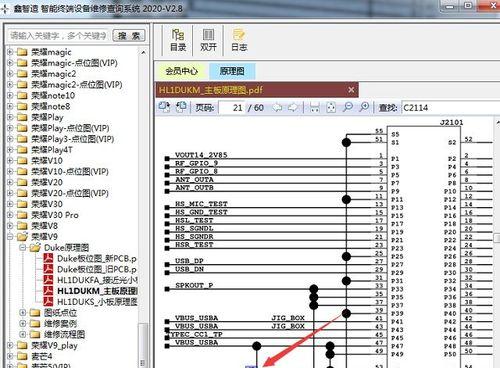Expand the 荣耀V20 tree node
500x368 pixels.
pos(10,182)
